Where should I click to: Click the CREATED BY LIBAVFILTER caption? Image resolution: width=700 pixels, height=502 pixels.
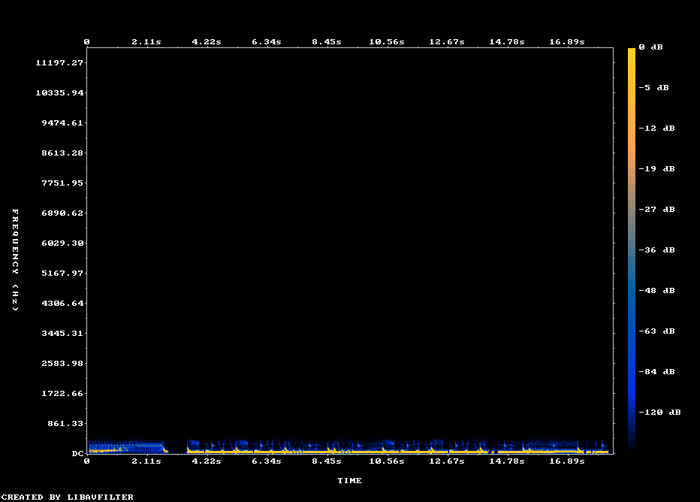click(x=67, y=497)
